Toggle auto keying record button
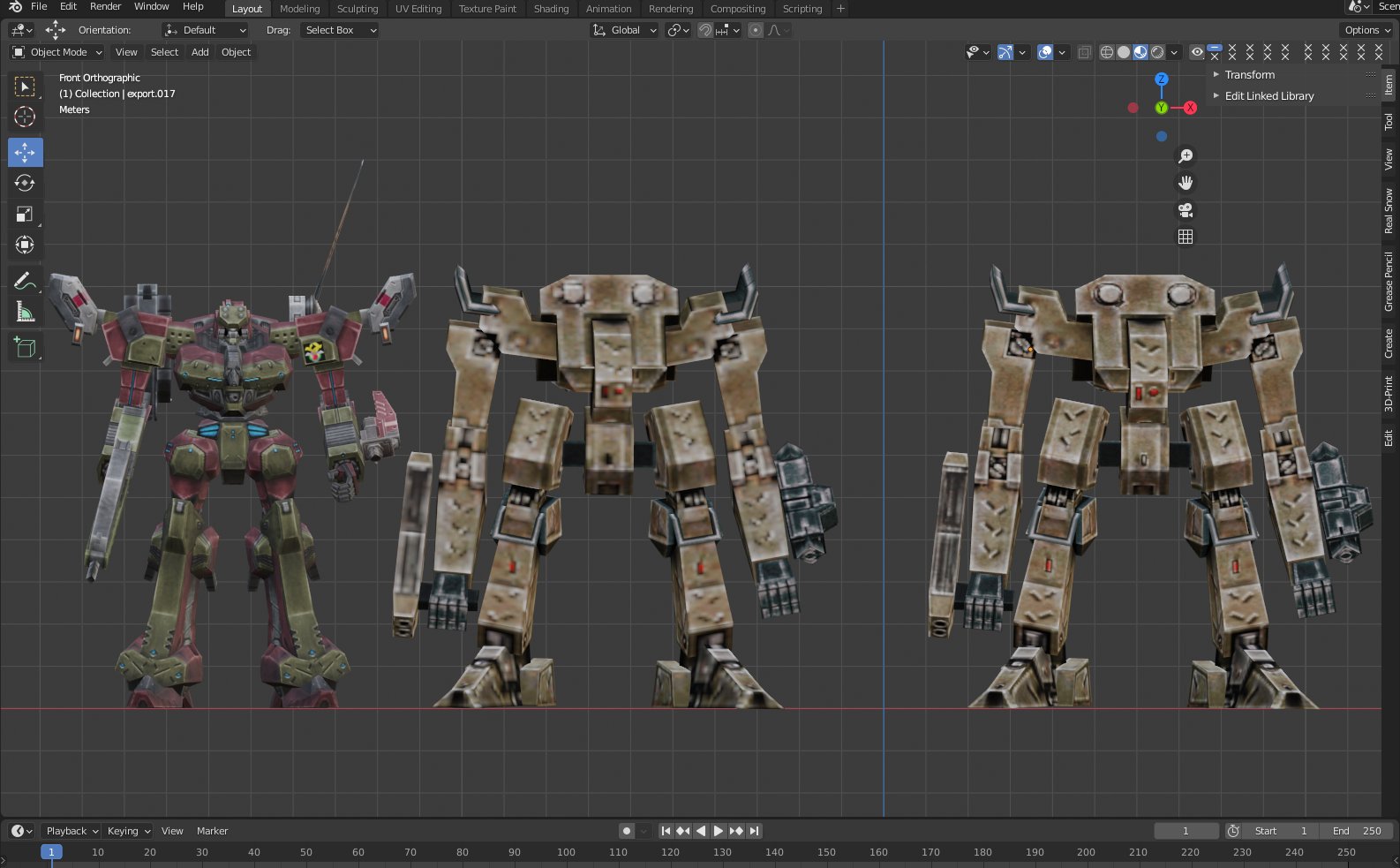The width and height of the screenshot is (1400, 868). [x=627, y=831]
